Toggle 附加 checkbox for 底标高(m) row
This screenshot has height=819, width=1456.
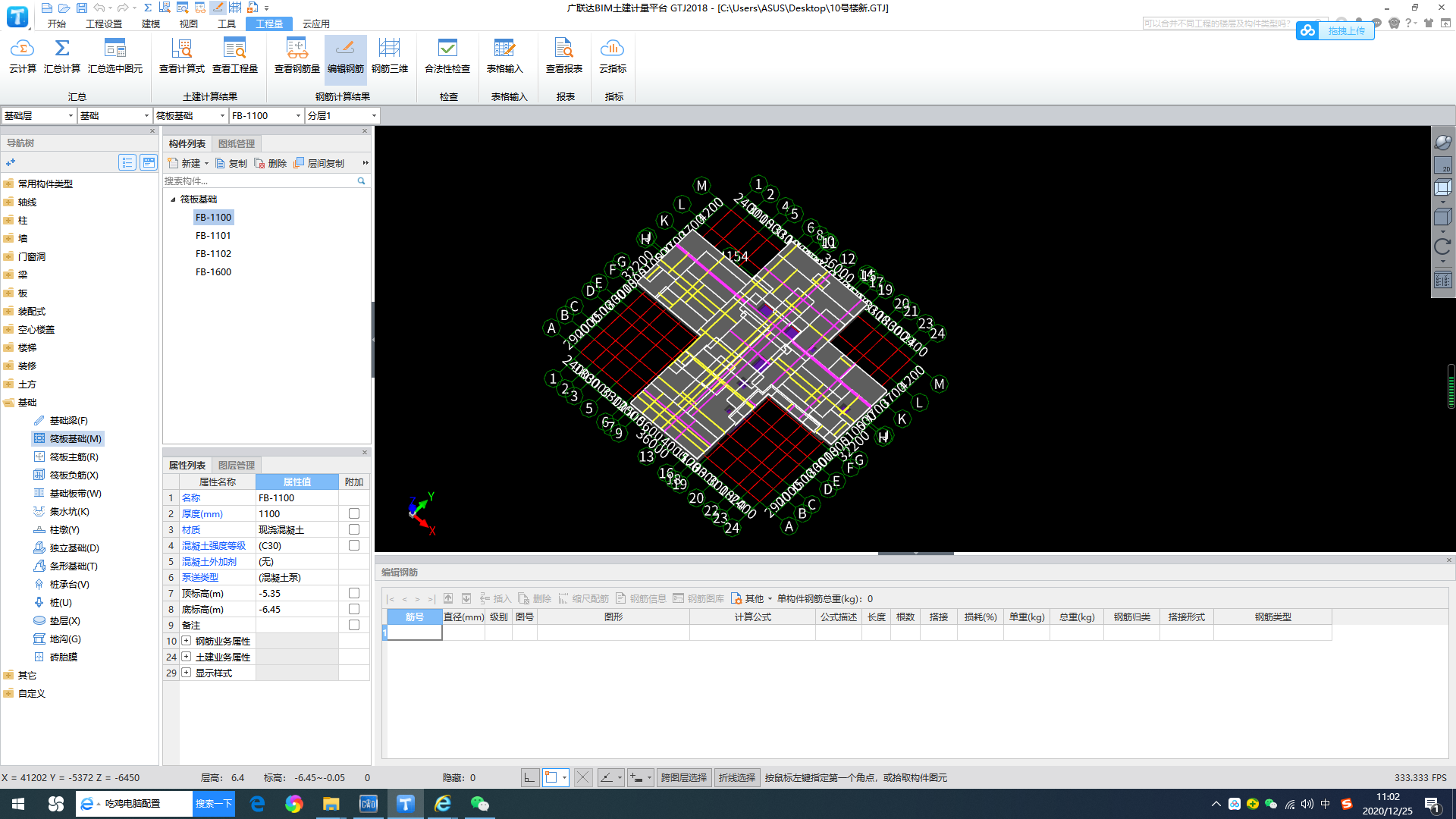[x=354, y=609]
